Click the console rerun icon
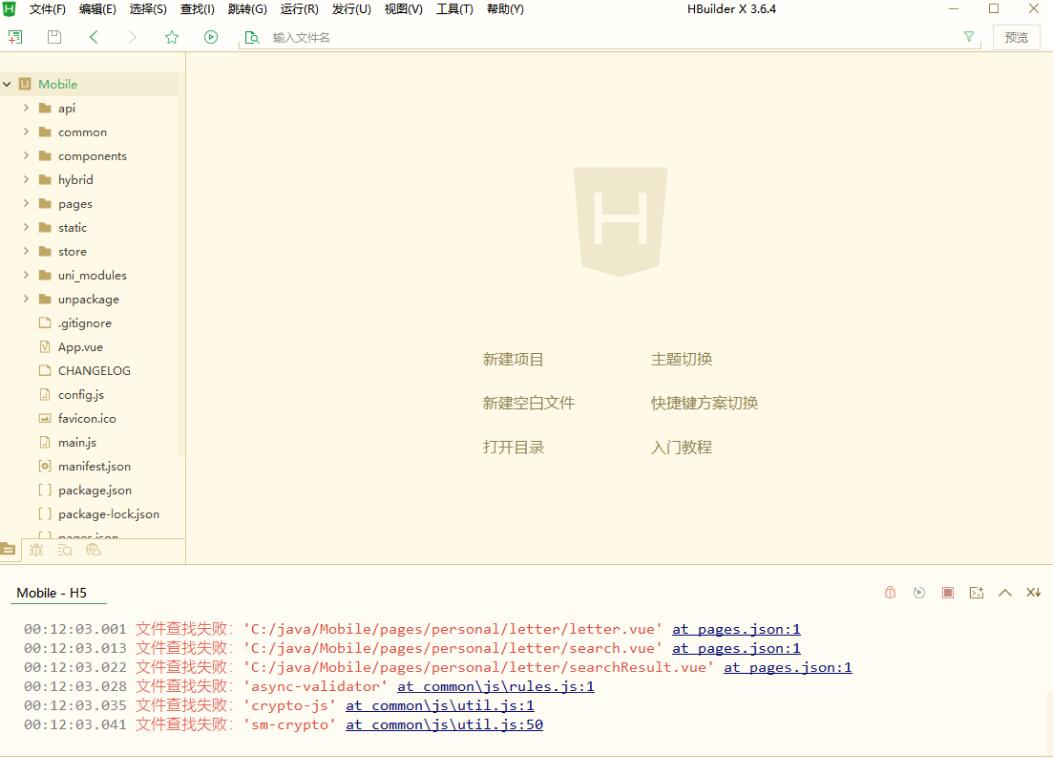 [x=919, y=592]
